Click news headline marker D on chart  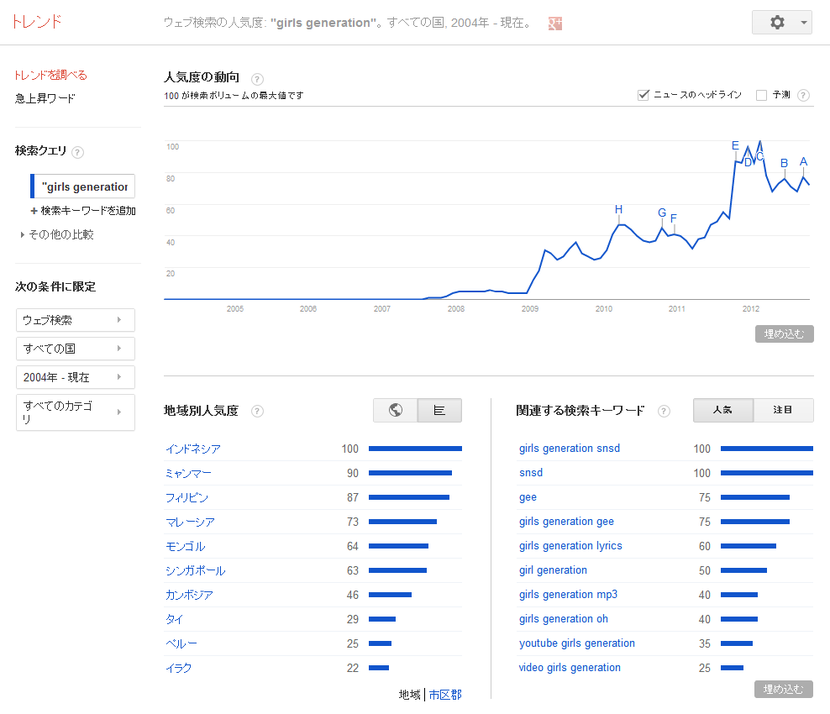point(748,162)
